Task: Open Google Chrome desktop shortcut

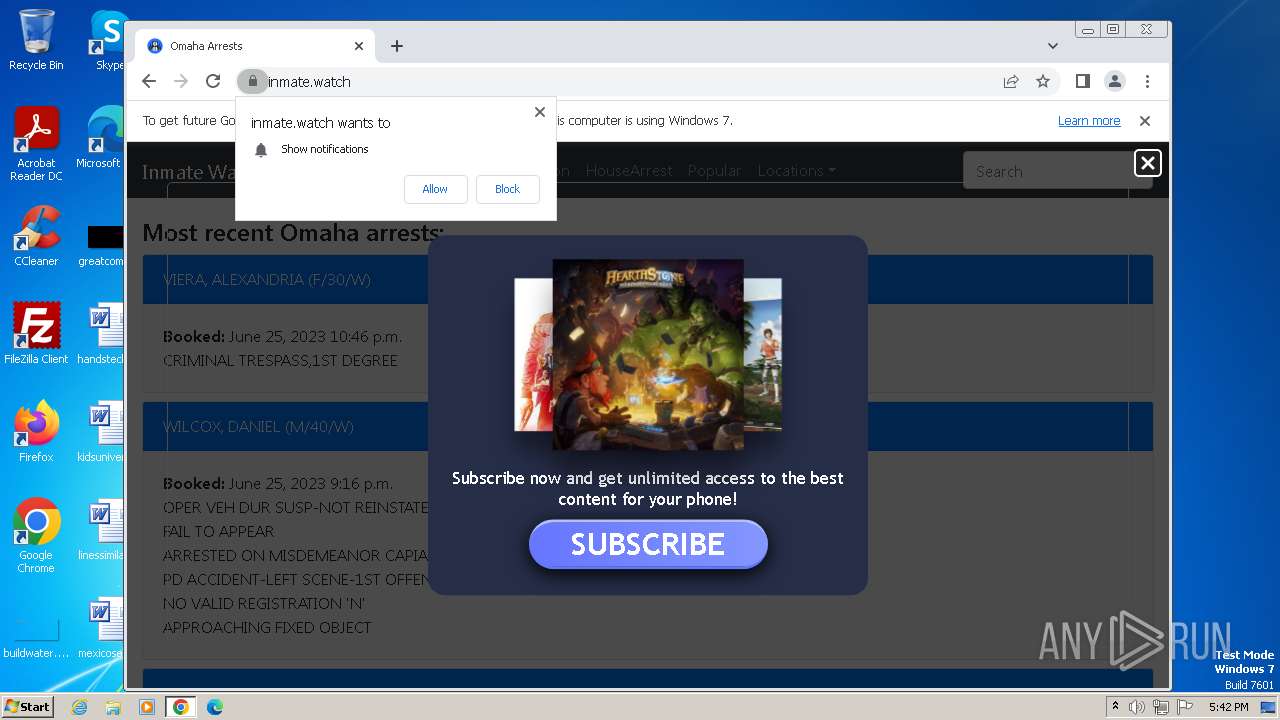Action: (36, 536)
